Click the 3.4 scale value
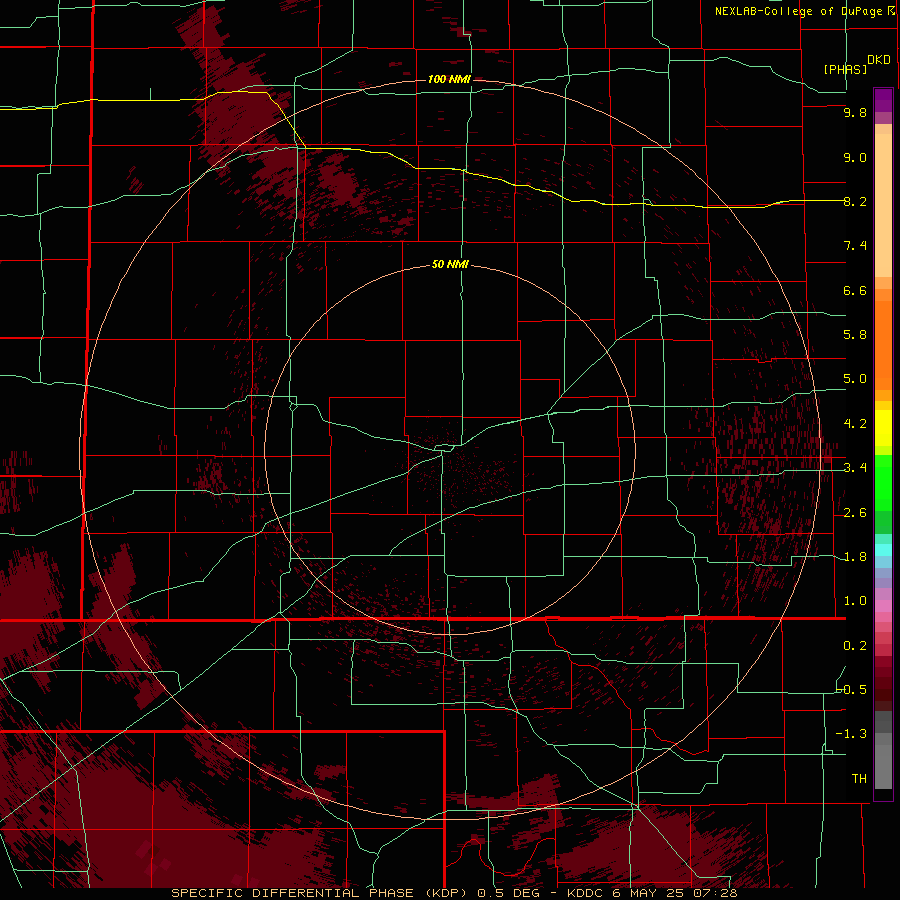Viewport: 900px width, 900px height. tap(855, 468)
